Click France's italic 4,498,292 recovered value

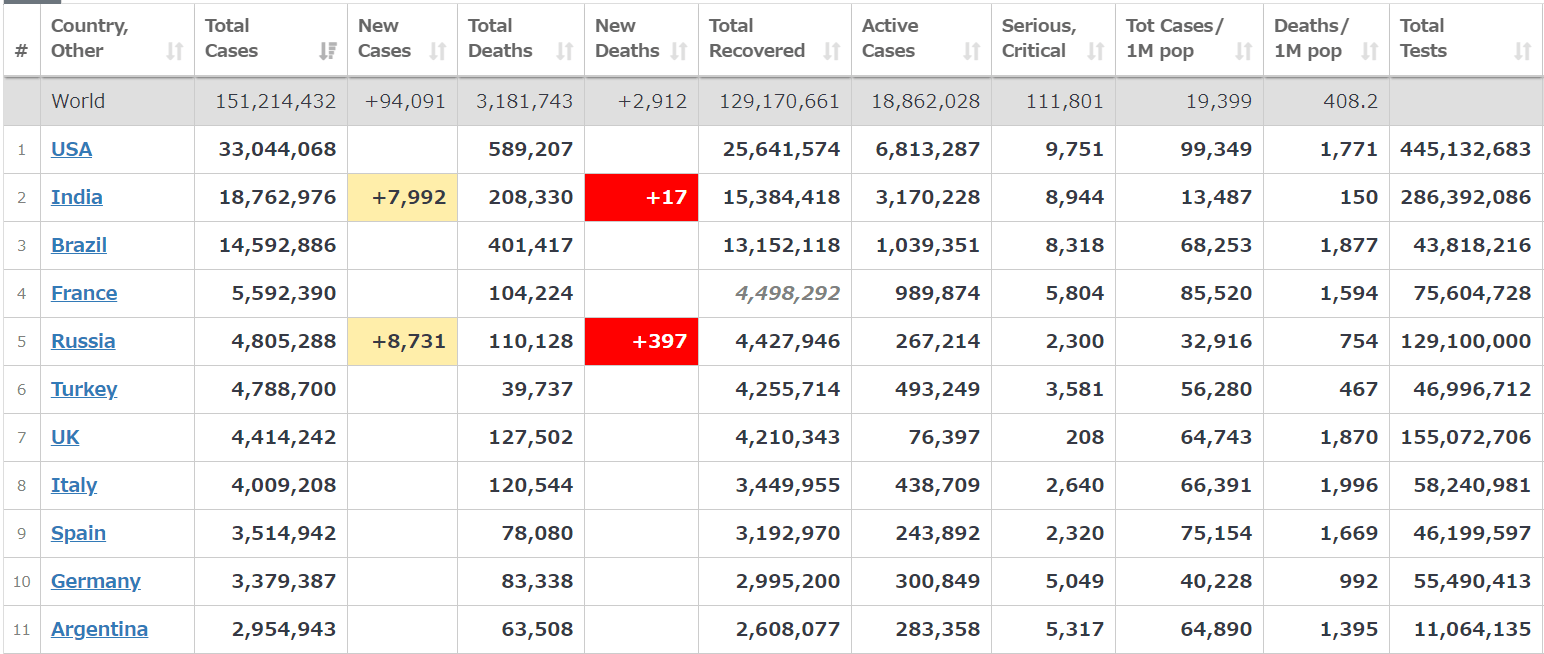pos(787,293)
